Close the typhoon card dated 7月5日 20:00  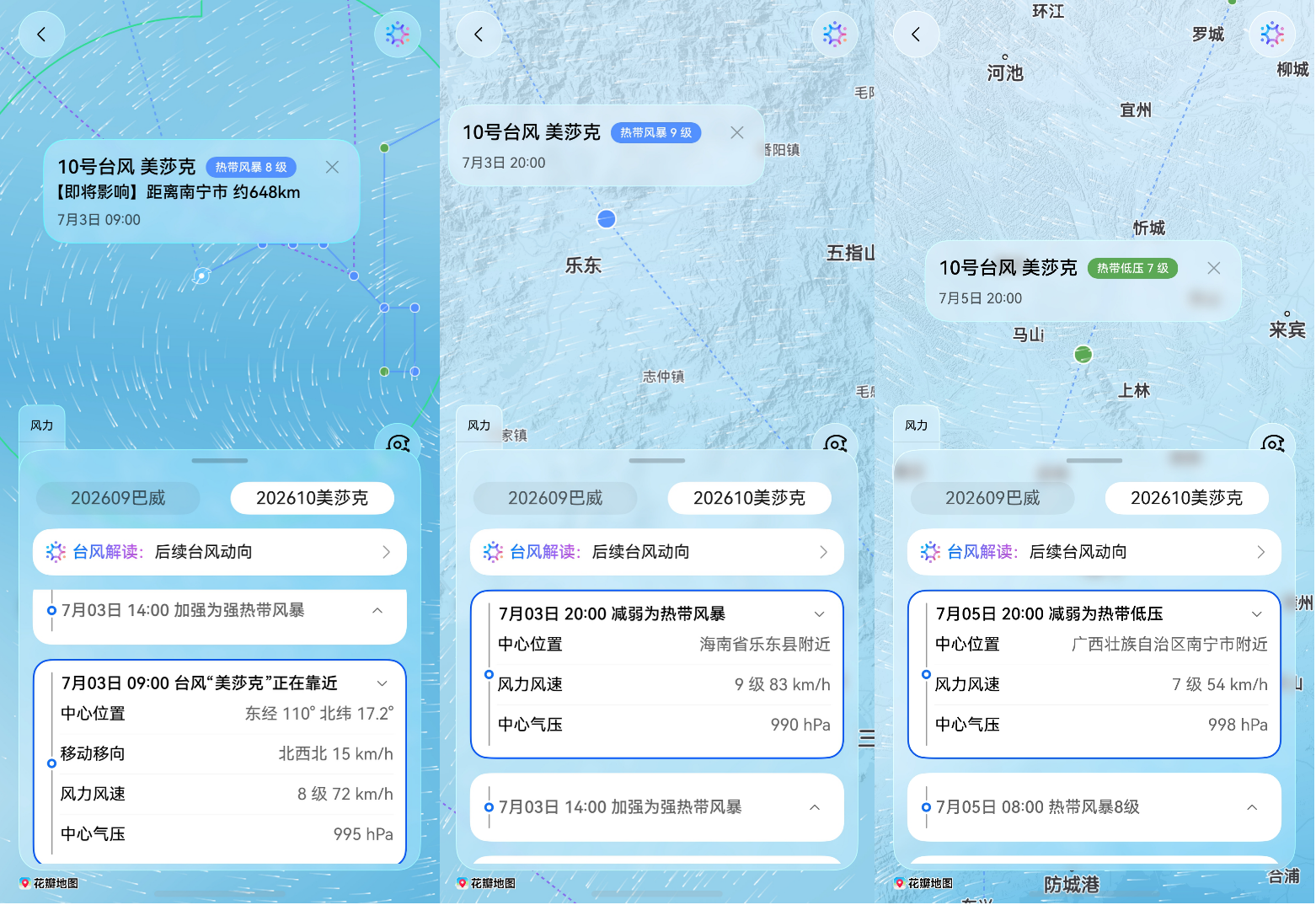tap(1214, 268)
